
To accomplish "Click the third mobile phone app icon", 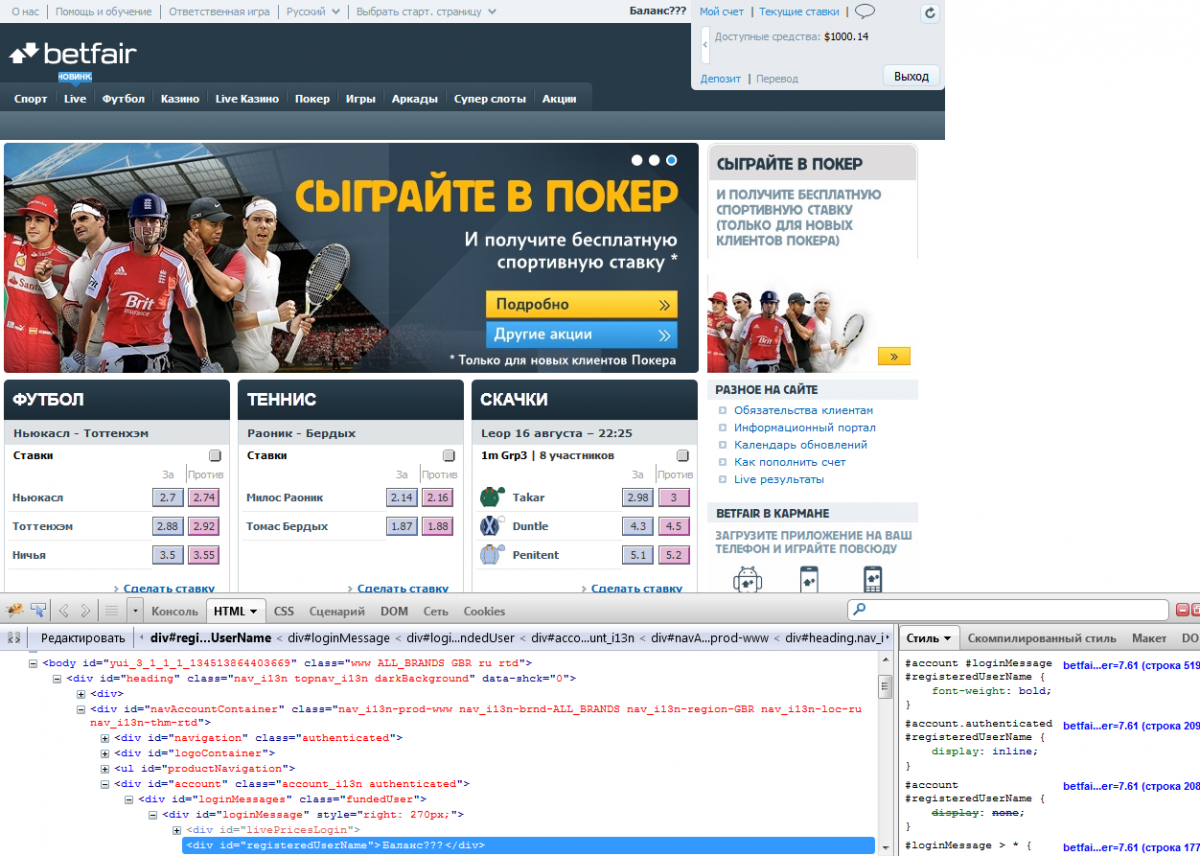I will pos(872,579).
